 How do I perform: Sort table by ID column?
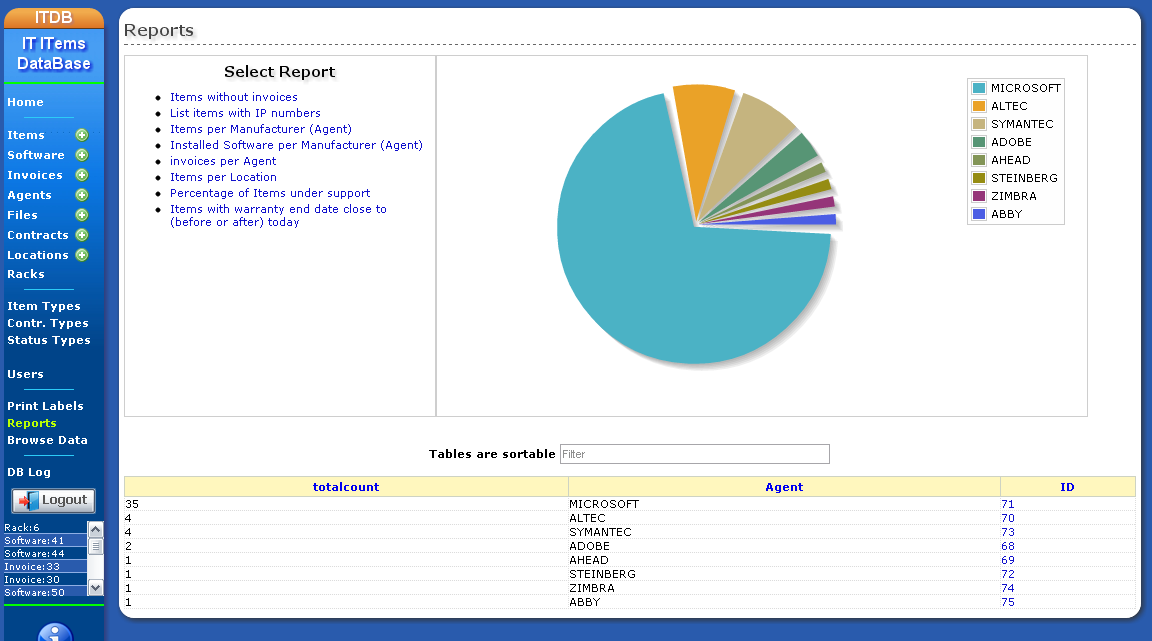(x=1067, y=487)
